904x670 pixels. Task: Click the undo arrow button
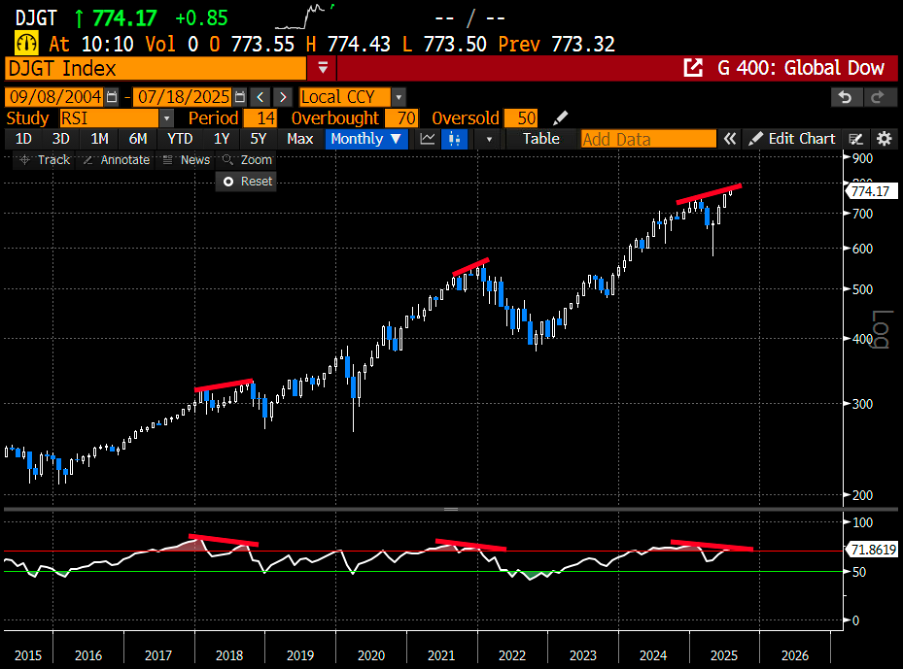[845, 97]
